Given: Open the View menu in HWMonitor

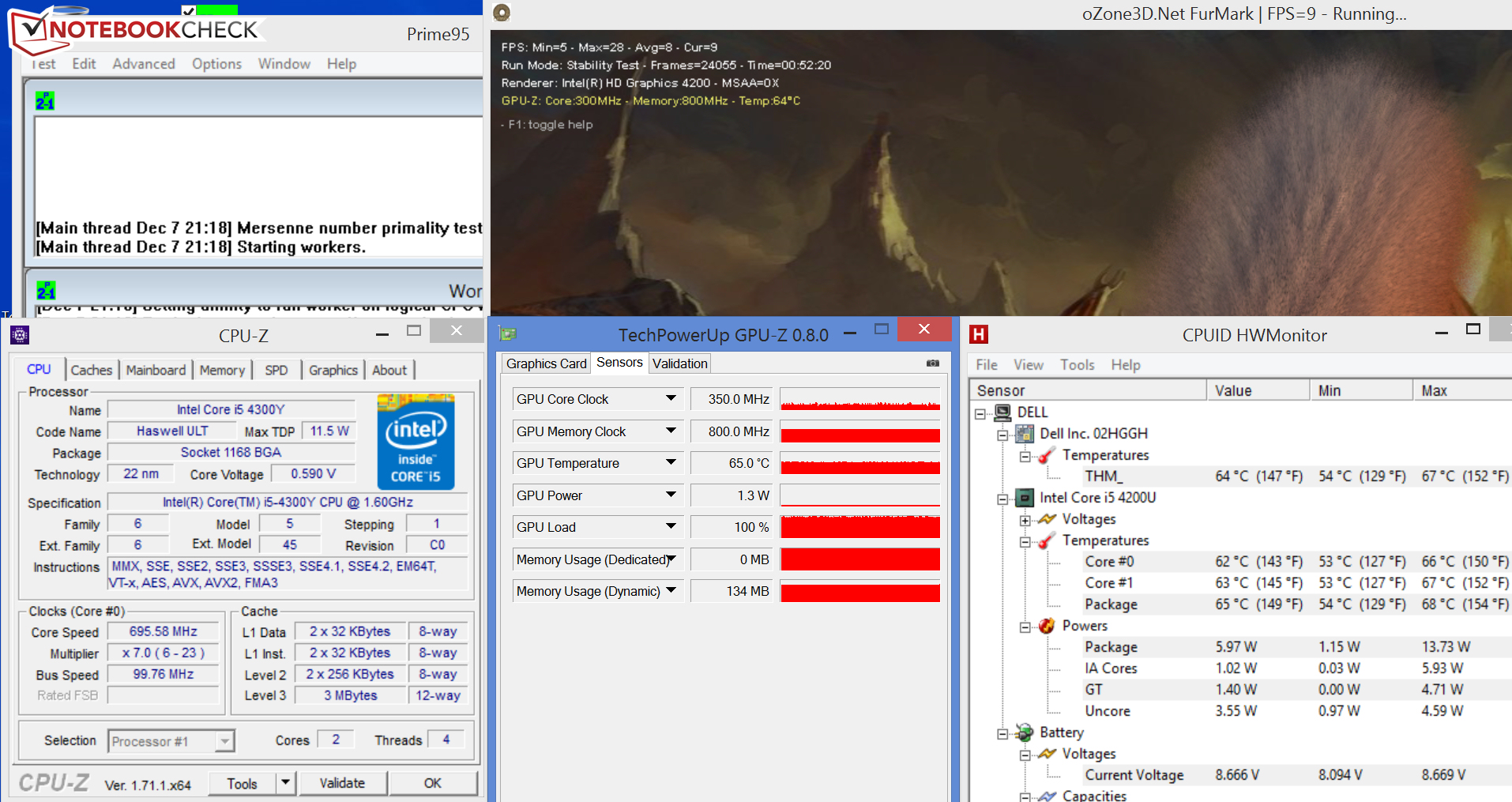Looking at the screenshot, I should [1028, 365].
